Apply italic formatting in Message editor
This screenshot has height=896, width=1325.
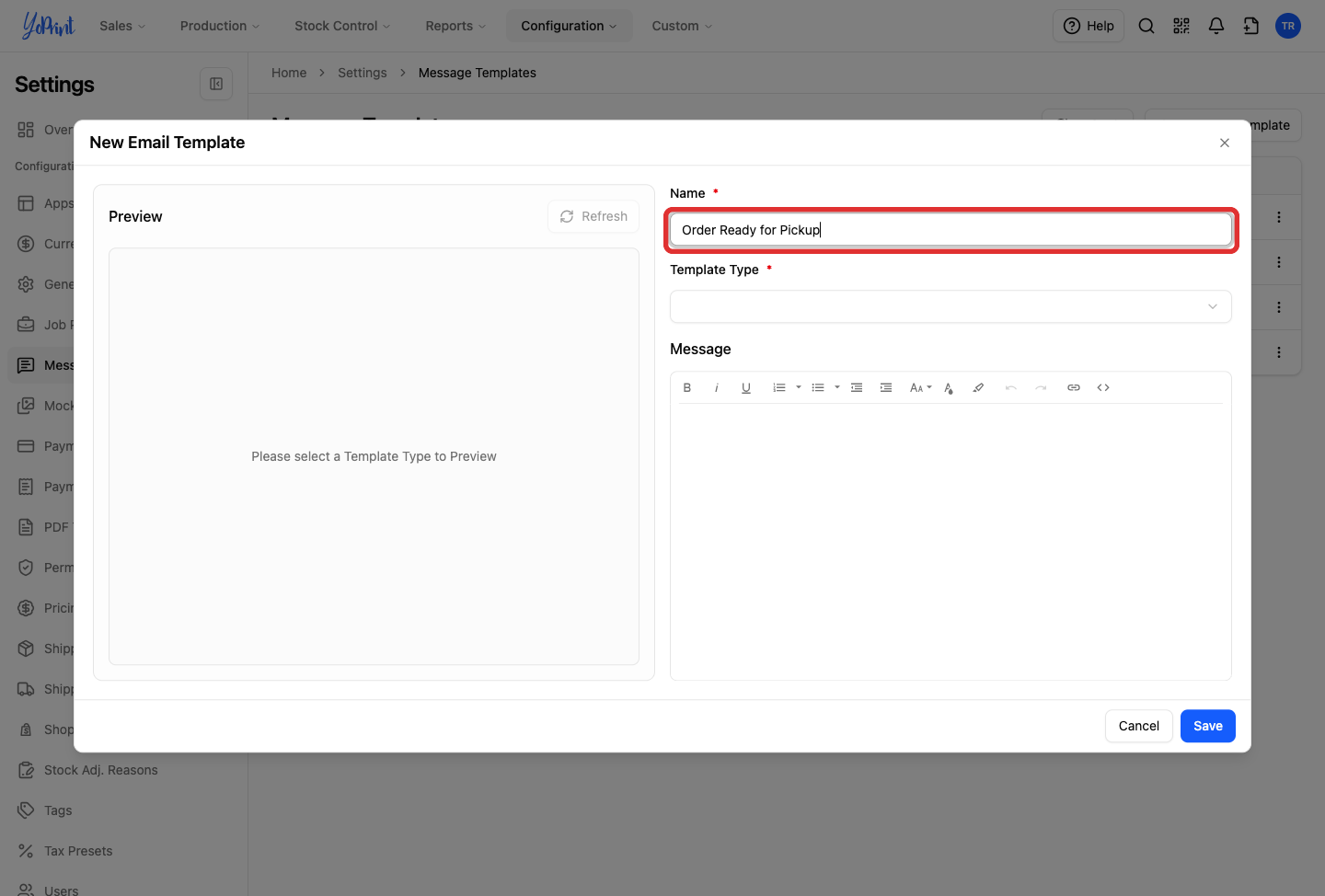tap(717, 388)
